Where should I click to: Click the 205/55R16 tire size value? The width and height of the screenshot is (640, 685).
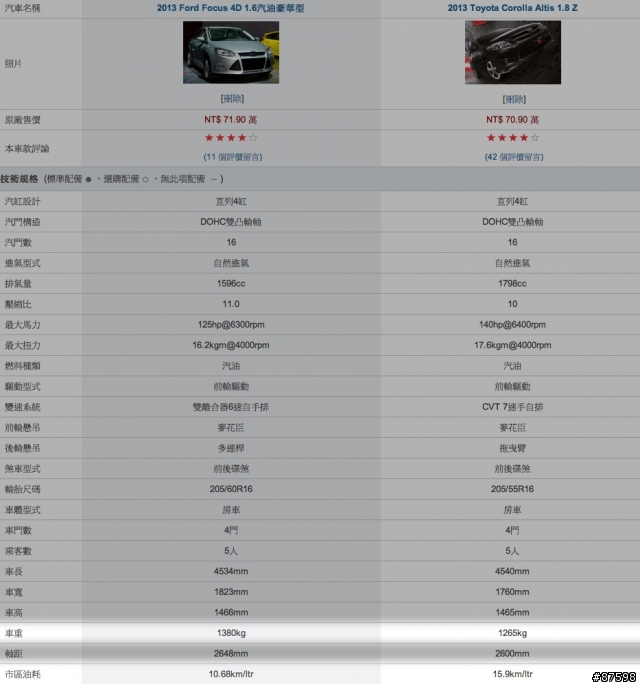(512, 489)
